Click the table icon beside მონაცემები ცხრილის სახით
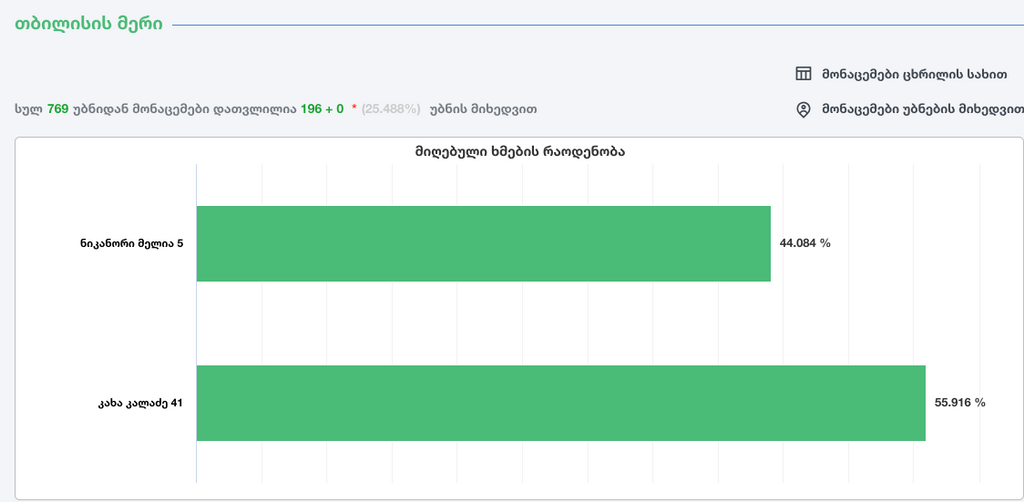1024x502 pixels. click(x=803, y=74)
